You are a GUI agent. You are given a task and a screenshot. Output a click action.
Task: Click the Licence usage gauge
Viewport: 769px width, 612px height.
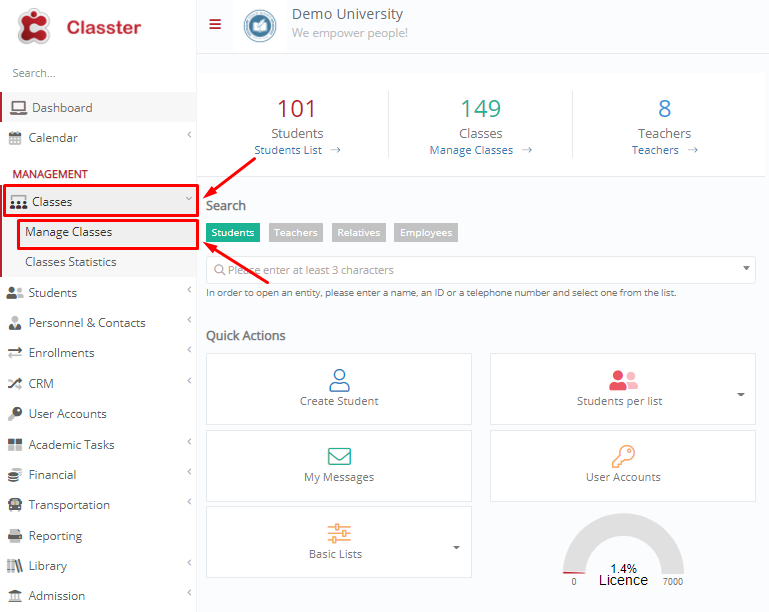pos(623,550)
